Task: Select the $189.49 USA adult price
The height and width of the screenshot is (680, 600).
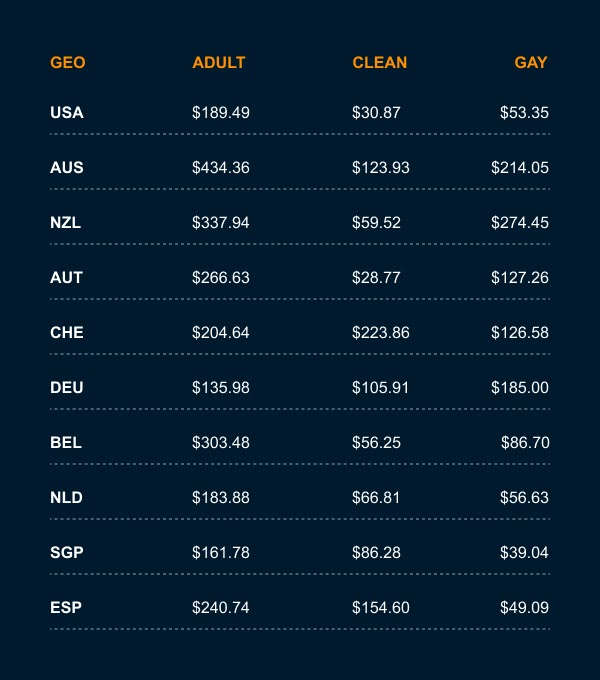Action: tap(221, 113)
